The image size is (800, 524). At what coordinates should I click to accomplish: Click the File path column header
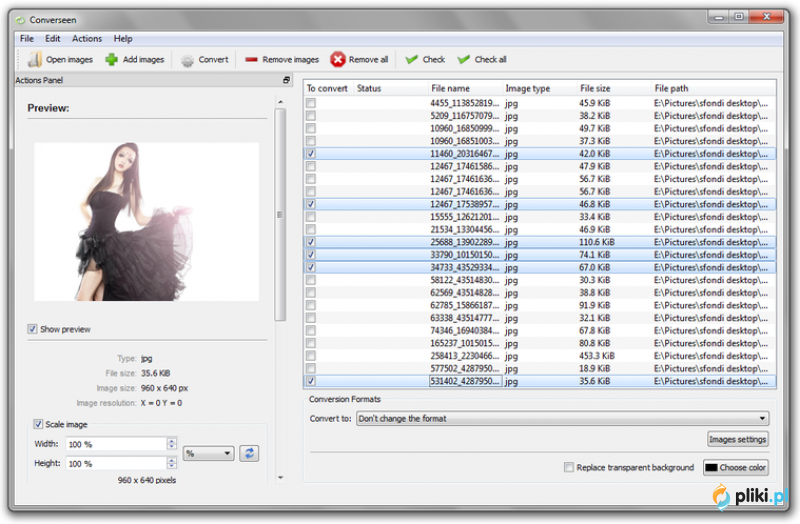(x=713, y=88)
